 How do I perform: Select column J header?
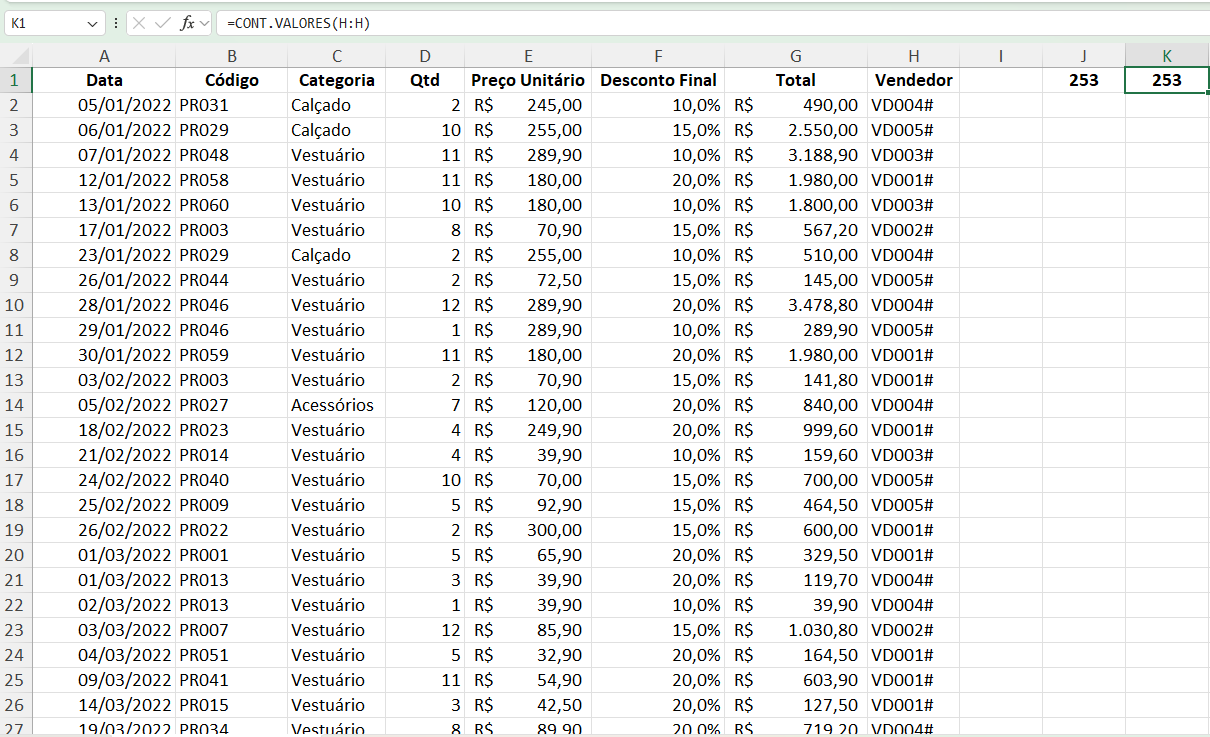tap(1083, 57)
